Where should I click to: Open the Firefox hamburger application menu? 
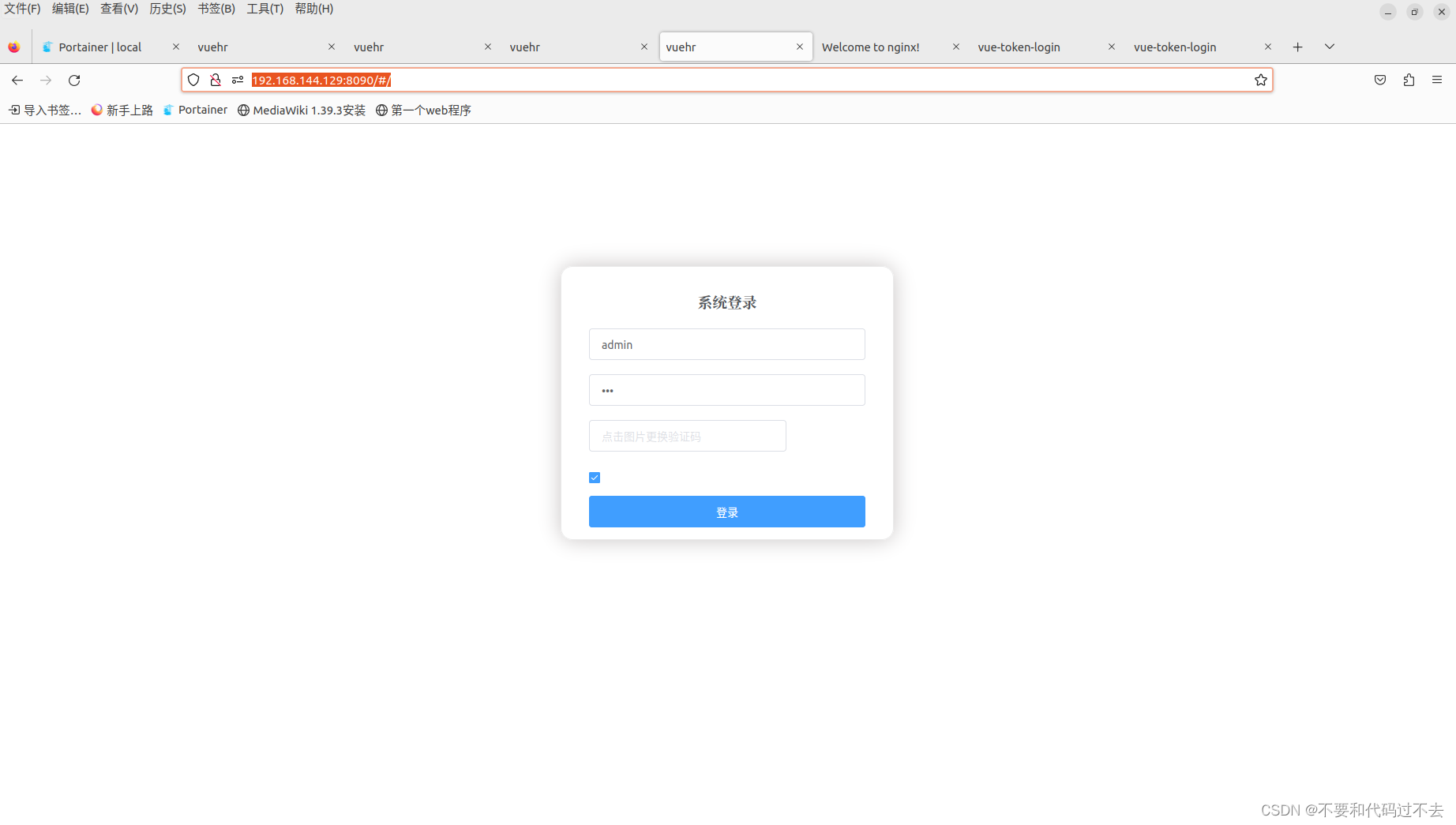(1437, 80)
